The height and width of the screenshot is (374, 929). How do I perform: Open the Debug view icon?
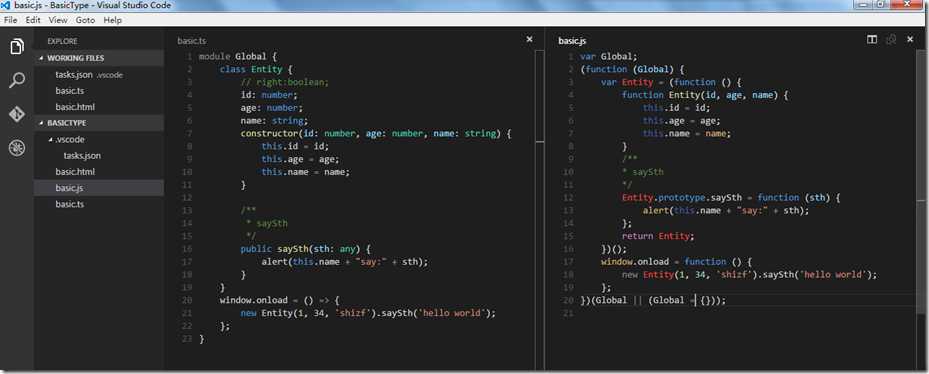tap(17, 148)
